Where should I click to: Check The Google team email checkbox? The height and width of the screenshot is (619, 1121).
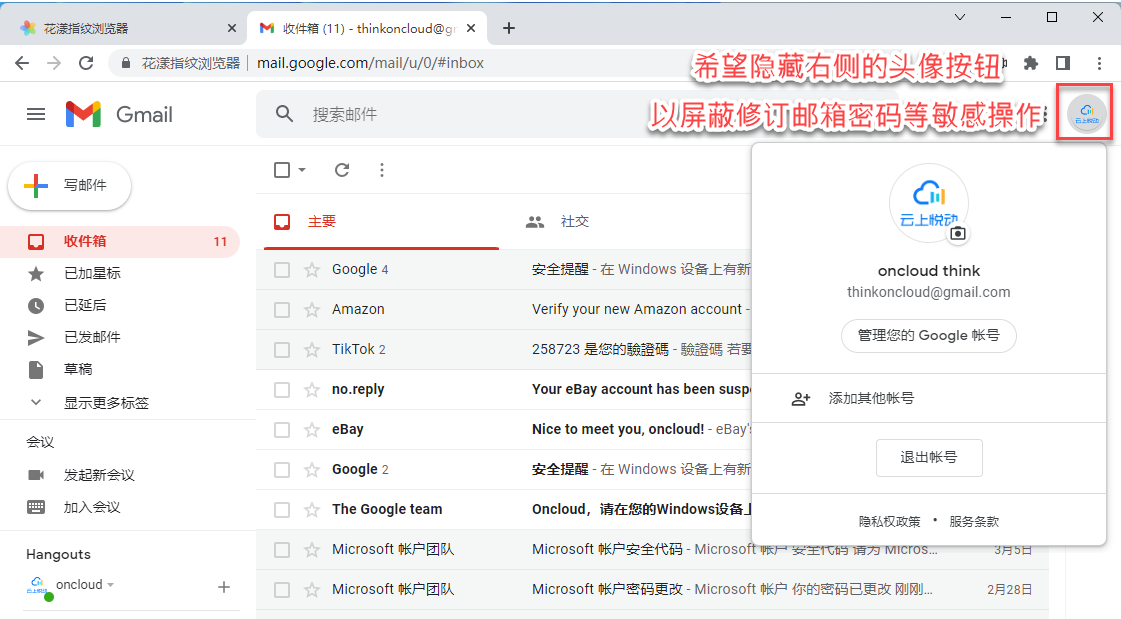282,510
